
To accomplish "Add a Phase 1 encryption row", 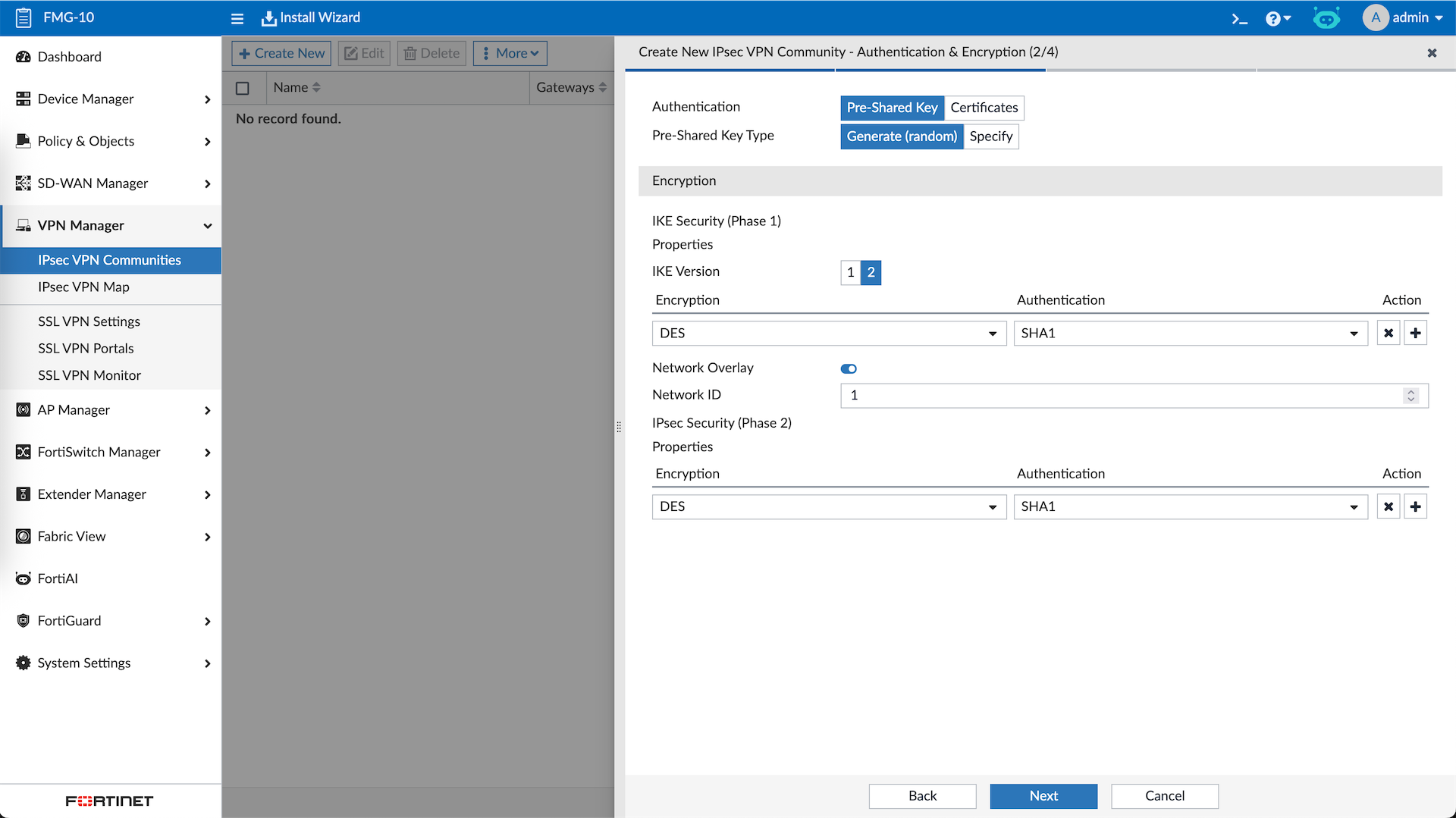I will pos(1415,334).
